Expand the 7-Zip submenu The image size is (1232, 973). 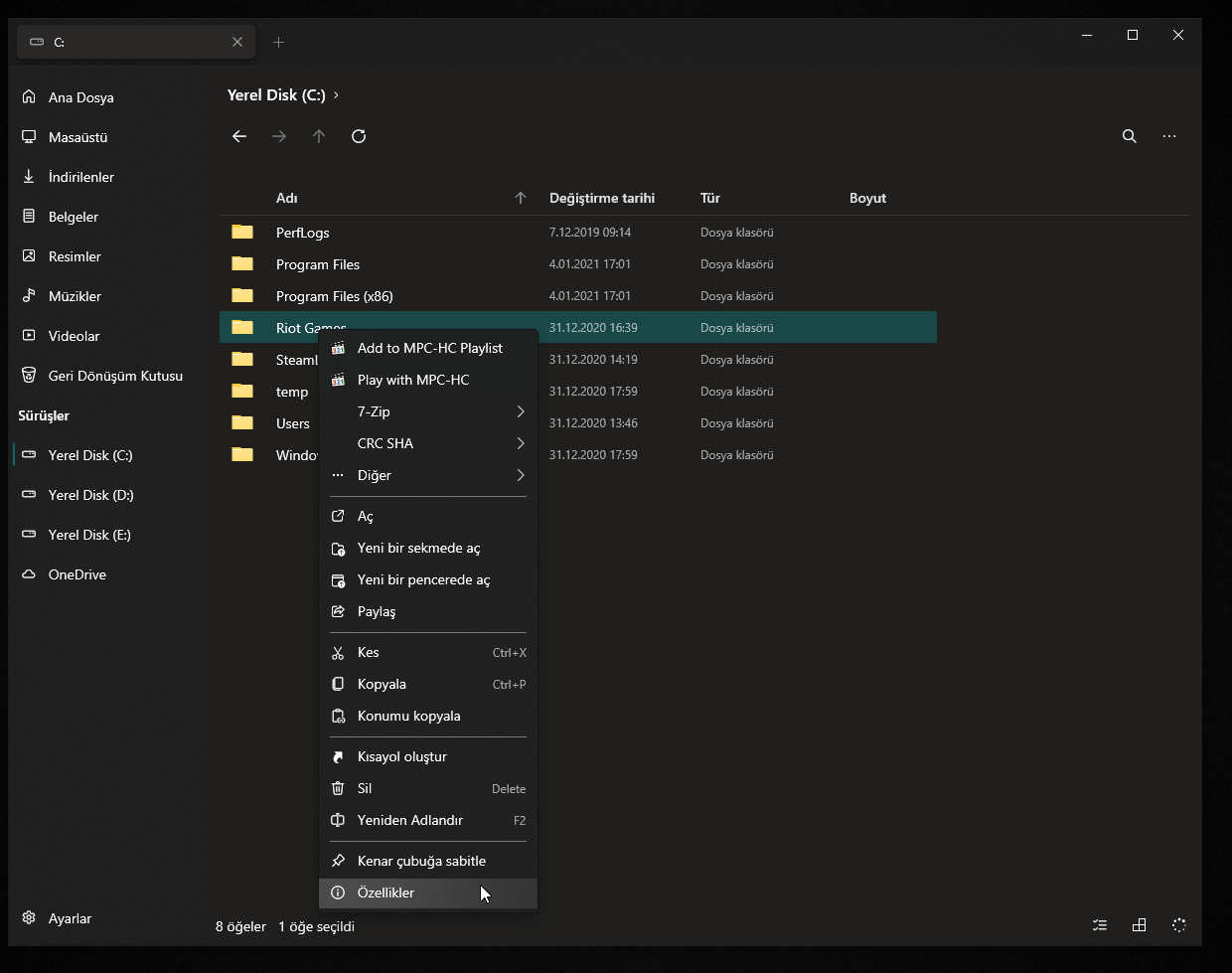[x=428, y=411]
